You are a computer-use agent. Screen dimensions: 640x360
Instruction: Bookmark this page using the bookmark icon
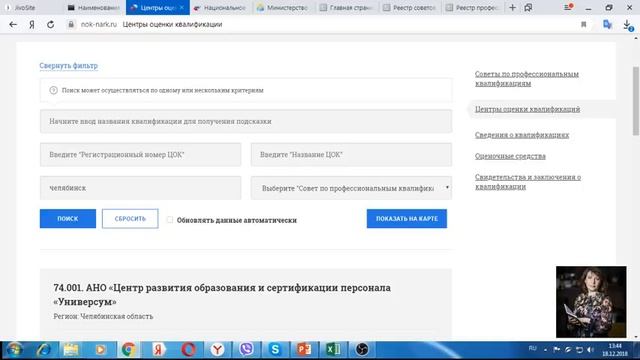(x=584, y=24)
